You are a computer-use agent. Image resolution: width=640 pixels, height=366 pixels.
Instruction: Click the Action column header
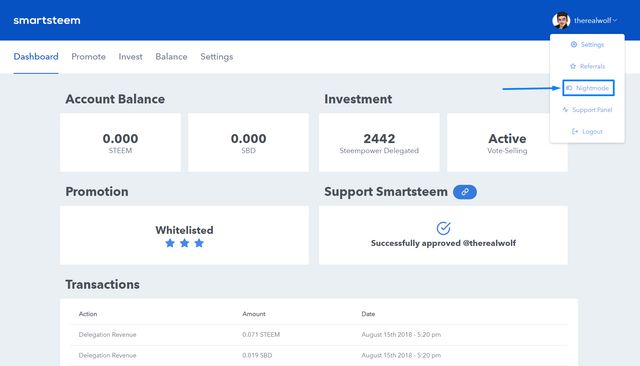88,314
